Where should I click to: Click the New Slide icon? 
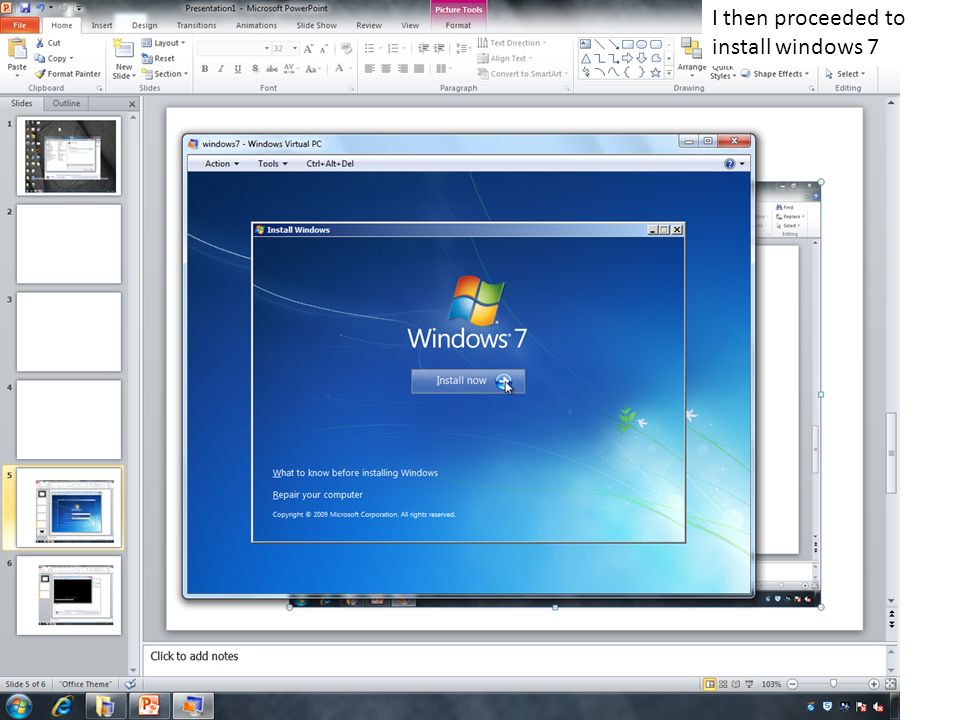(123, 50)
